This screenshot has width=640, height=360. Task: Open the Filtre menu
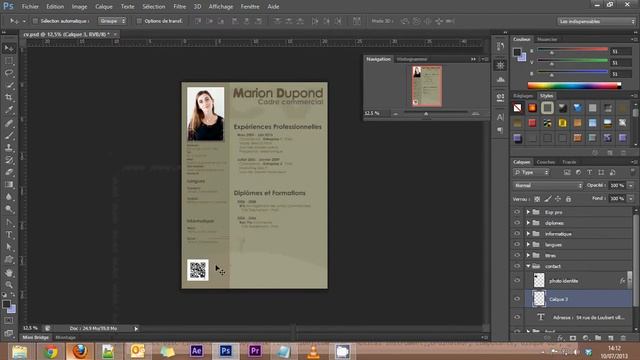(180, 7)
